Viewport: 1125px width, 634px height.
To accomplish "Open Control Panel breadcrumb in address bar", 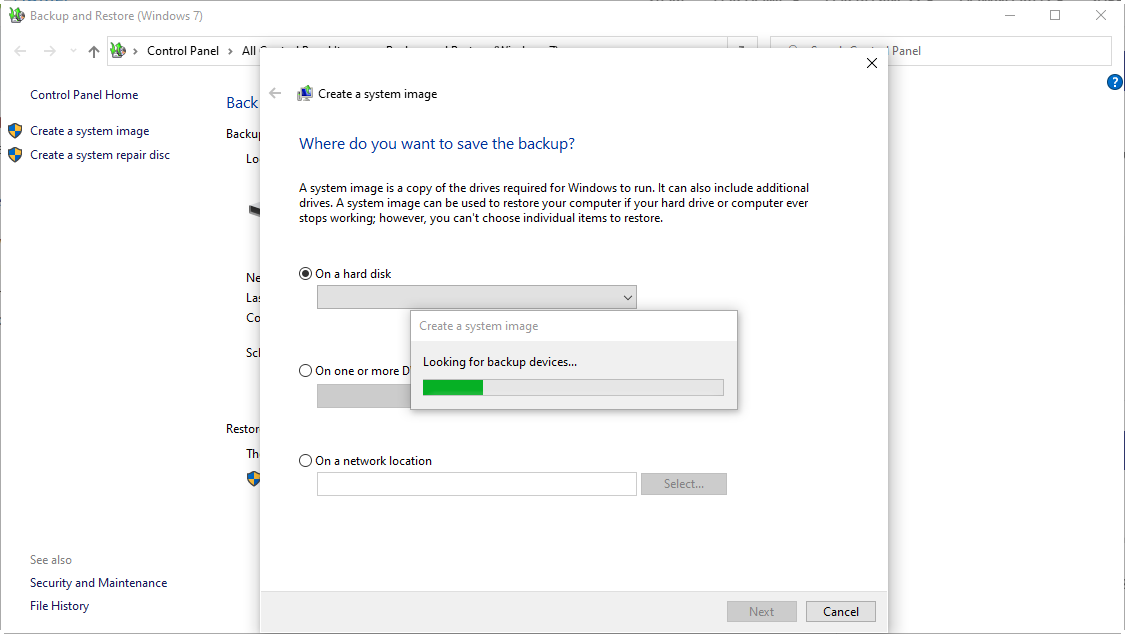I will pyautogui.click(x=183, y=51).
